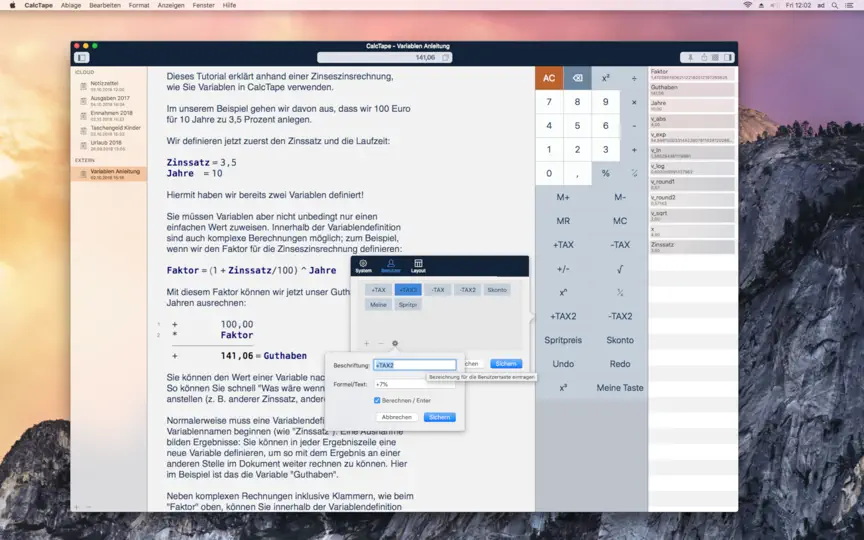The width and height of the screenshot is (864, 540).
Task: Click the square root key
Action: coord(620,269)
